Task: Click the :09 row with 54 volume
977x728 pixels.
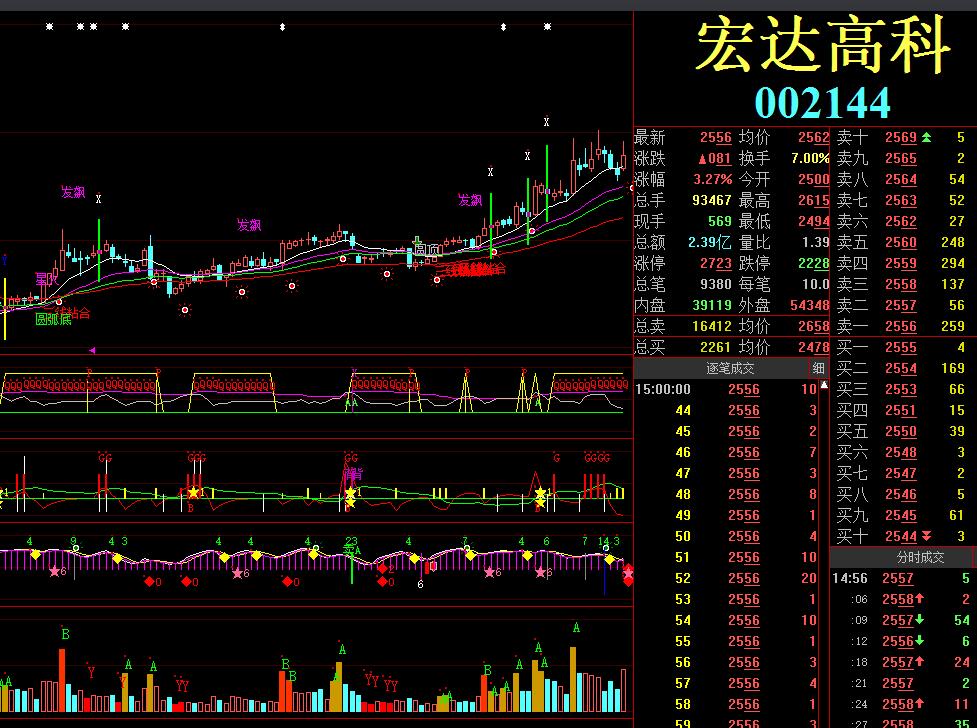Action: coord(902,620)
